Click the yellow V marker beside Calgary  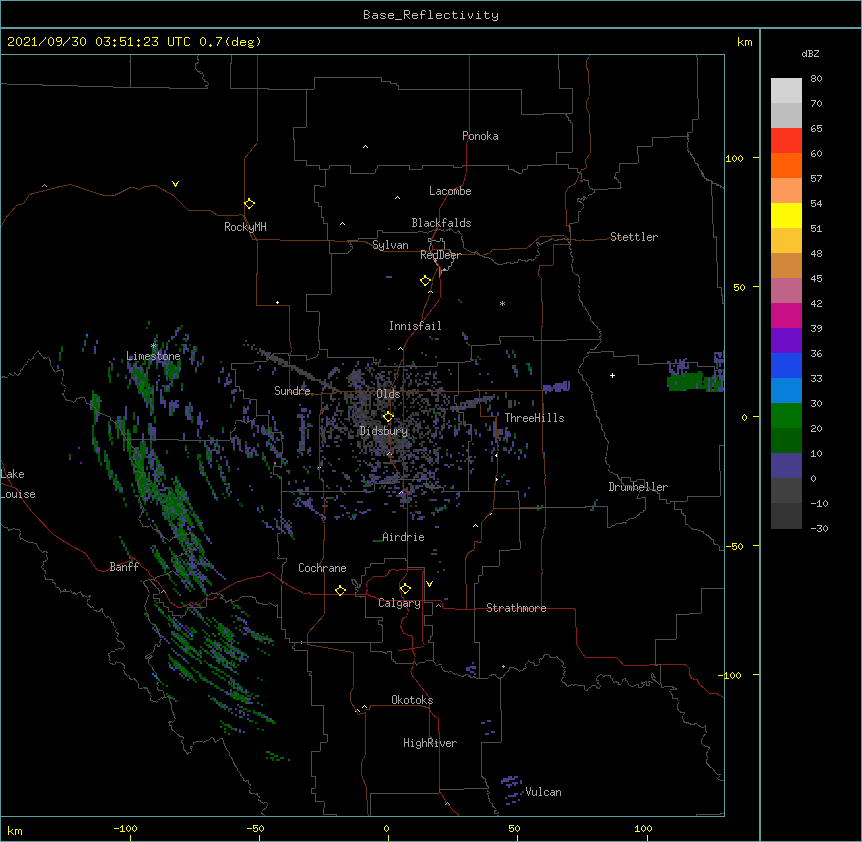pyautogui.click(x=429, y=584)
